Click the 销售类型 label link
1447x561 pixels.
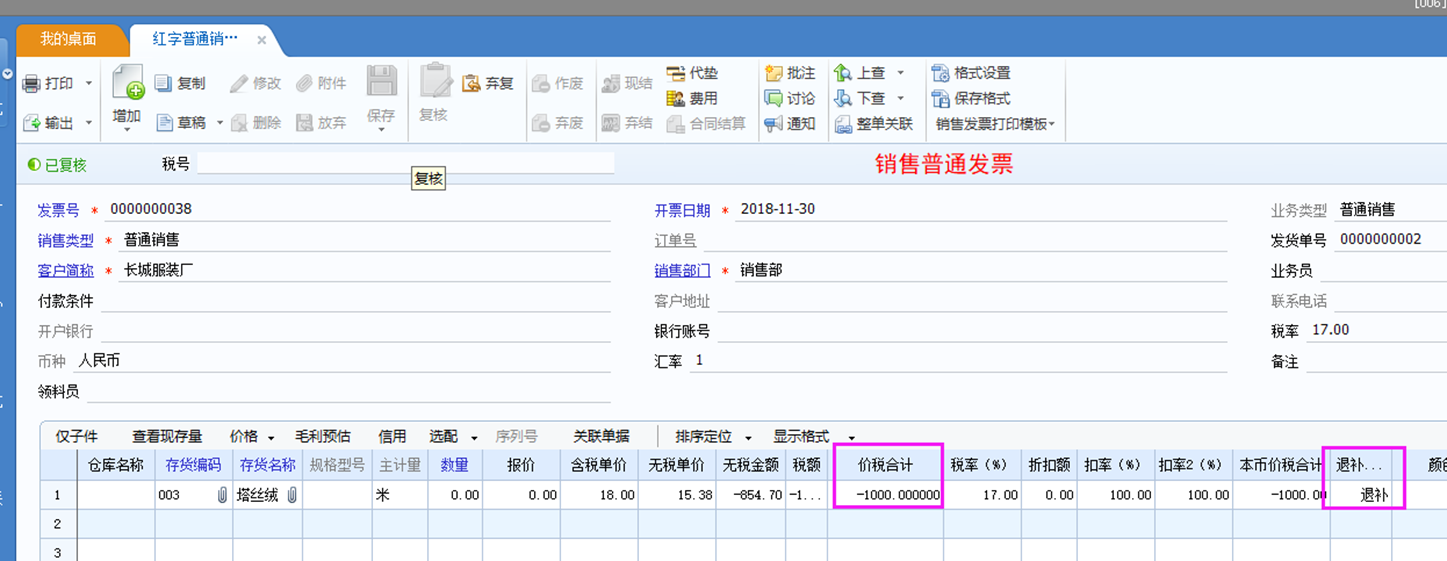(65, 240)
